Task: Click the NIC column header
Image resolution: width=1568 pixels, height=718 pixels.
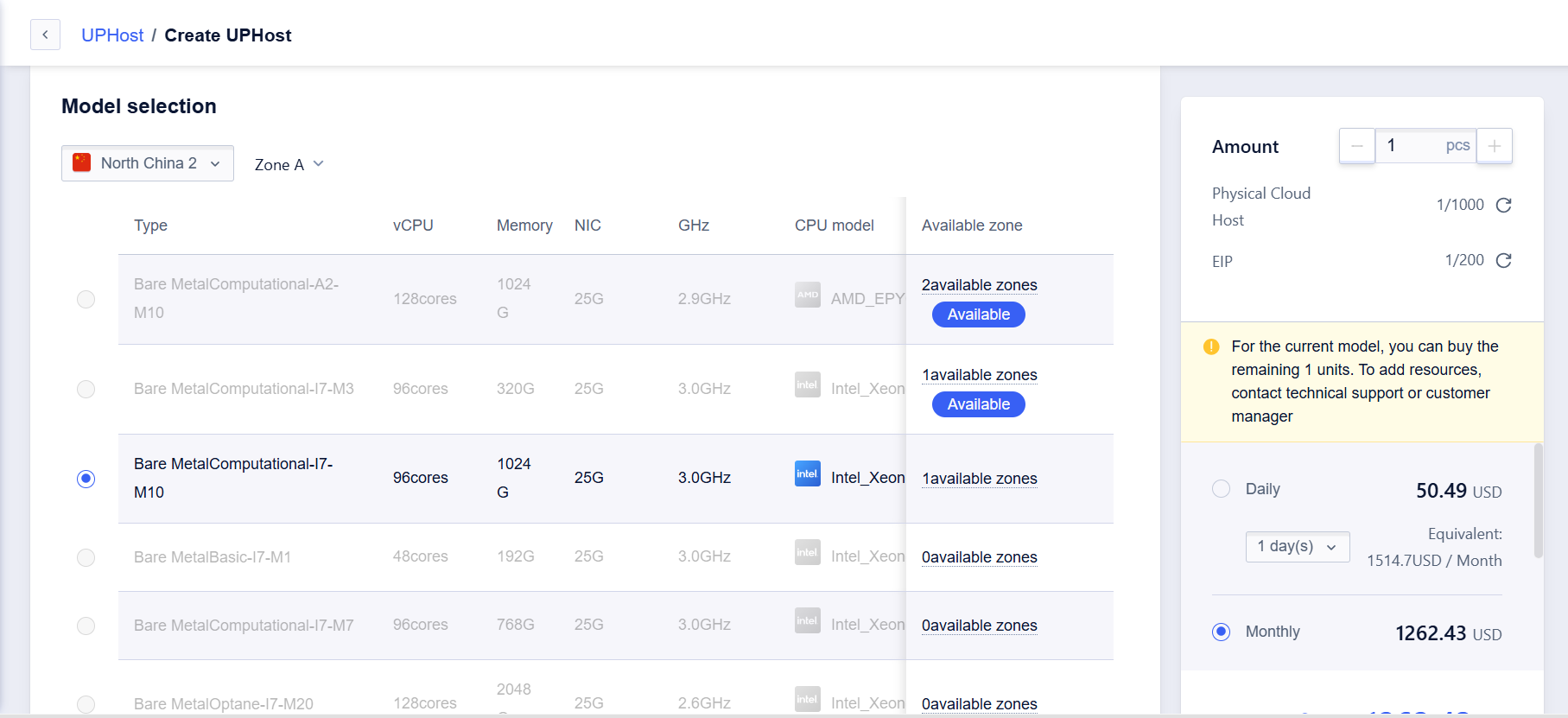Action: coord(587,226)
